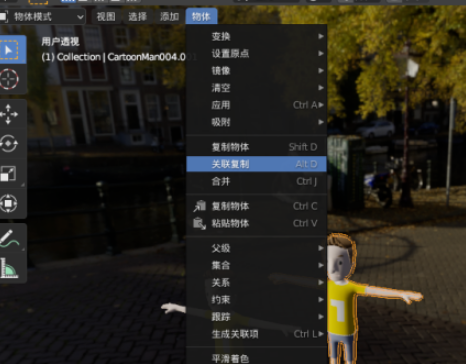Open the 选择 menu

click(137, 16)
